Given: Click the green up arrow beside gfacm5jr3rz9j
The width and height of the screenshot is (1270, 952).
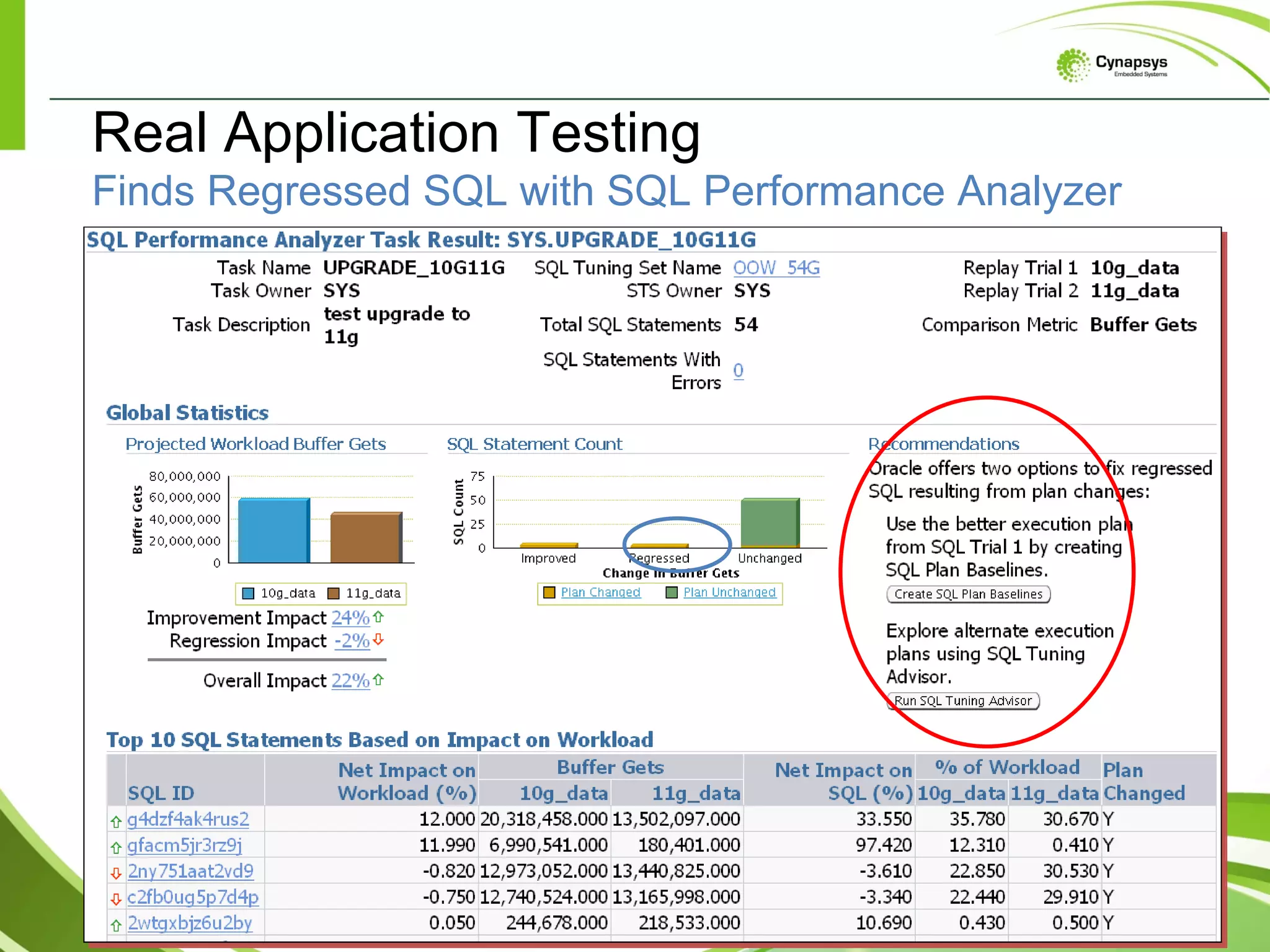Looking at the screenshot, I should click(115, 848).
